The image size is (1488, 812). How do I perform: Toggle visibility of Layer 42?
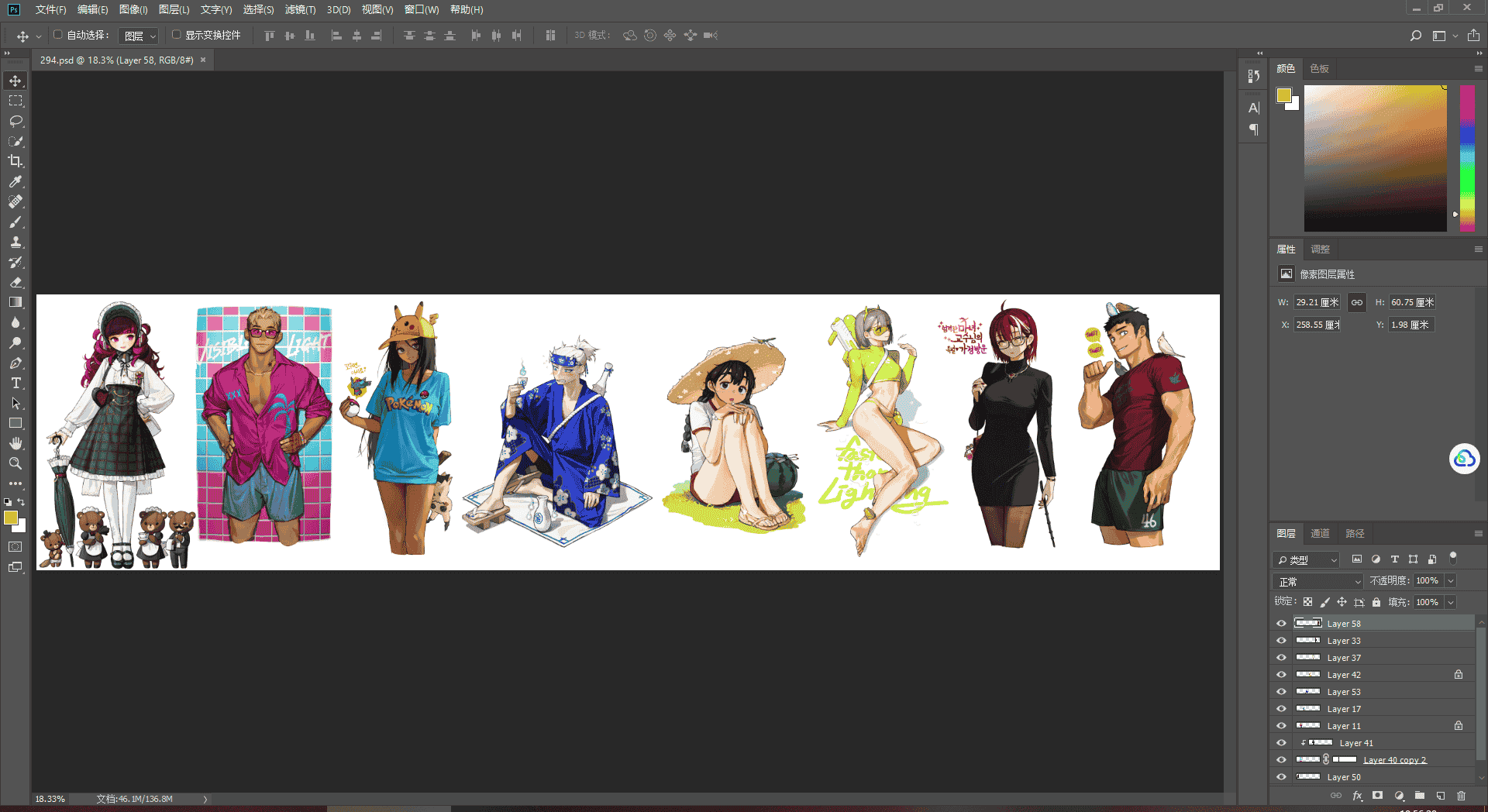(1281, 675)
